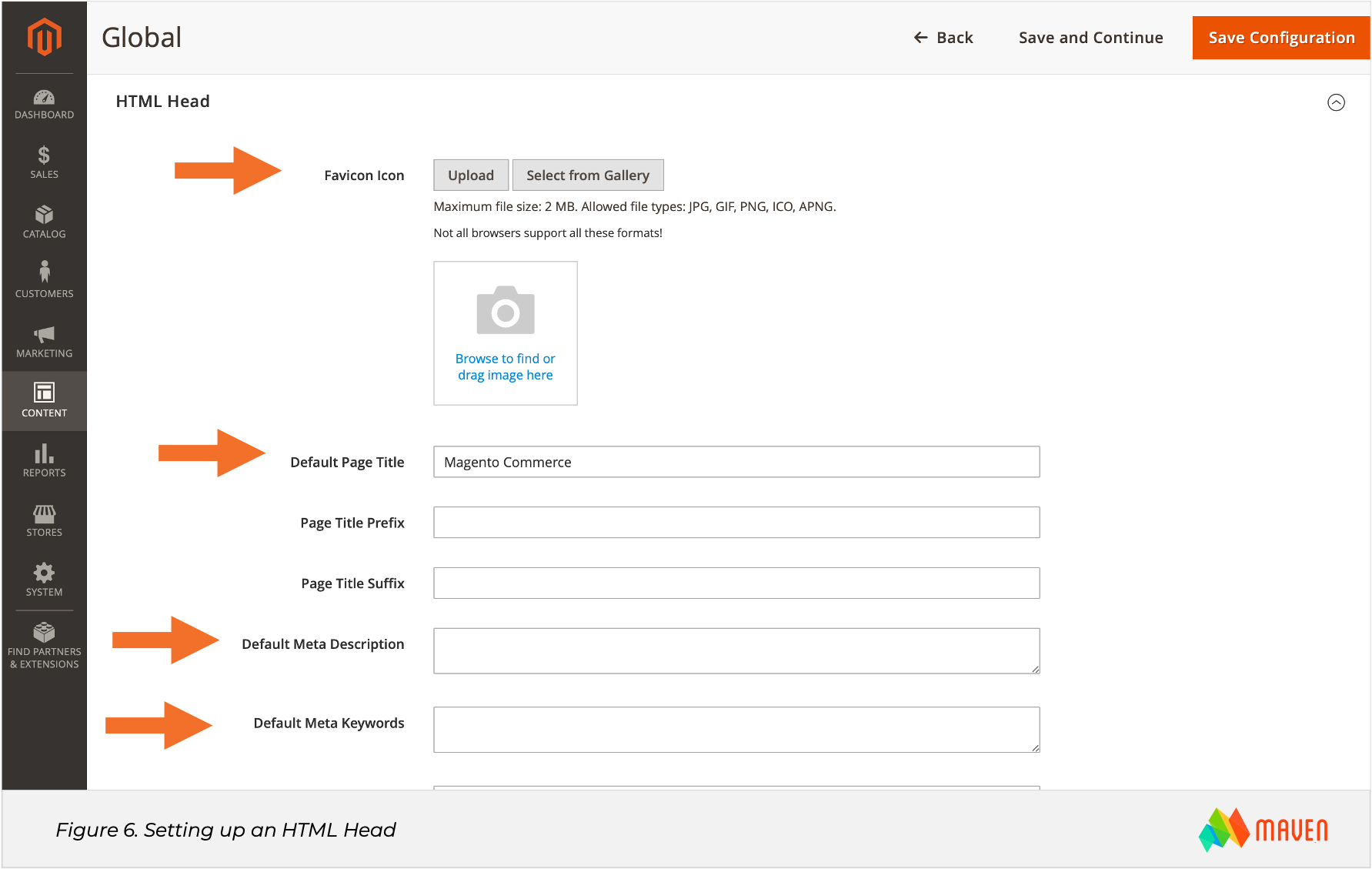
Task: Focus the Default Meta Keywords textarea
Action: (736, 730)
